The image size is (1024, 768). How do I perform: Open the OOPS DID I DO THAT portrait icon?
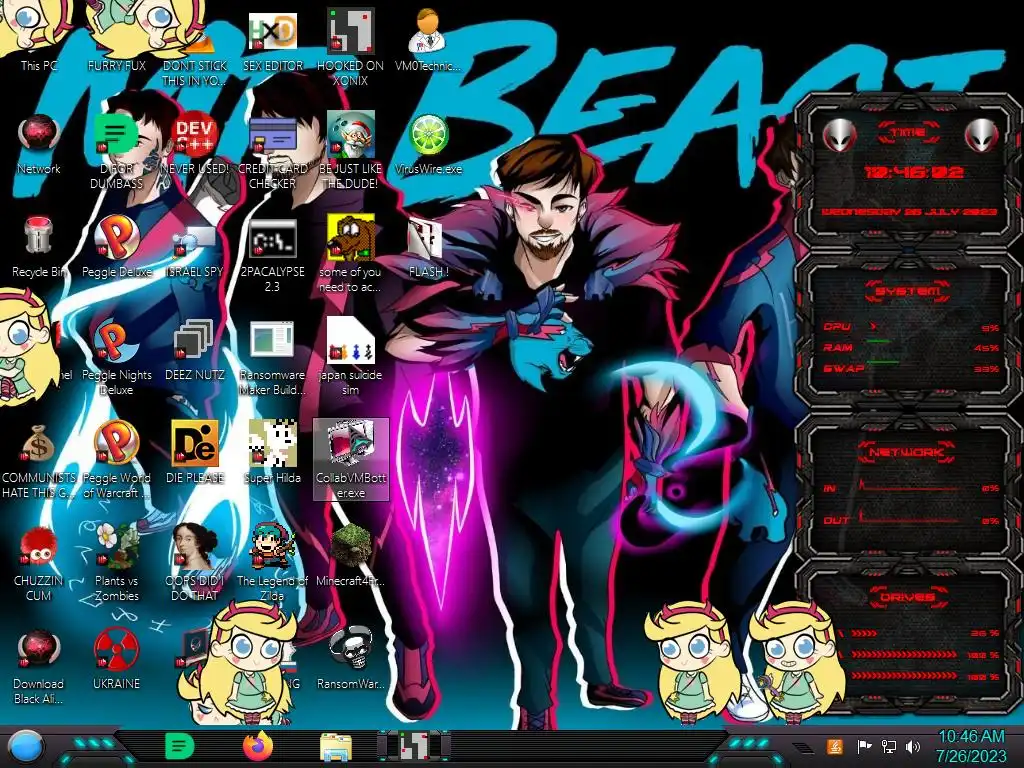(195, 563)
